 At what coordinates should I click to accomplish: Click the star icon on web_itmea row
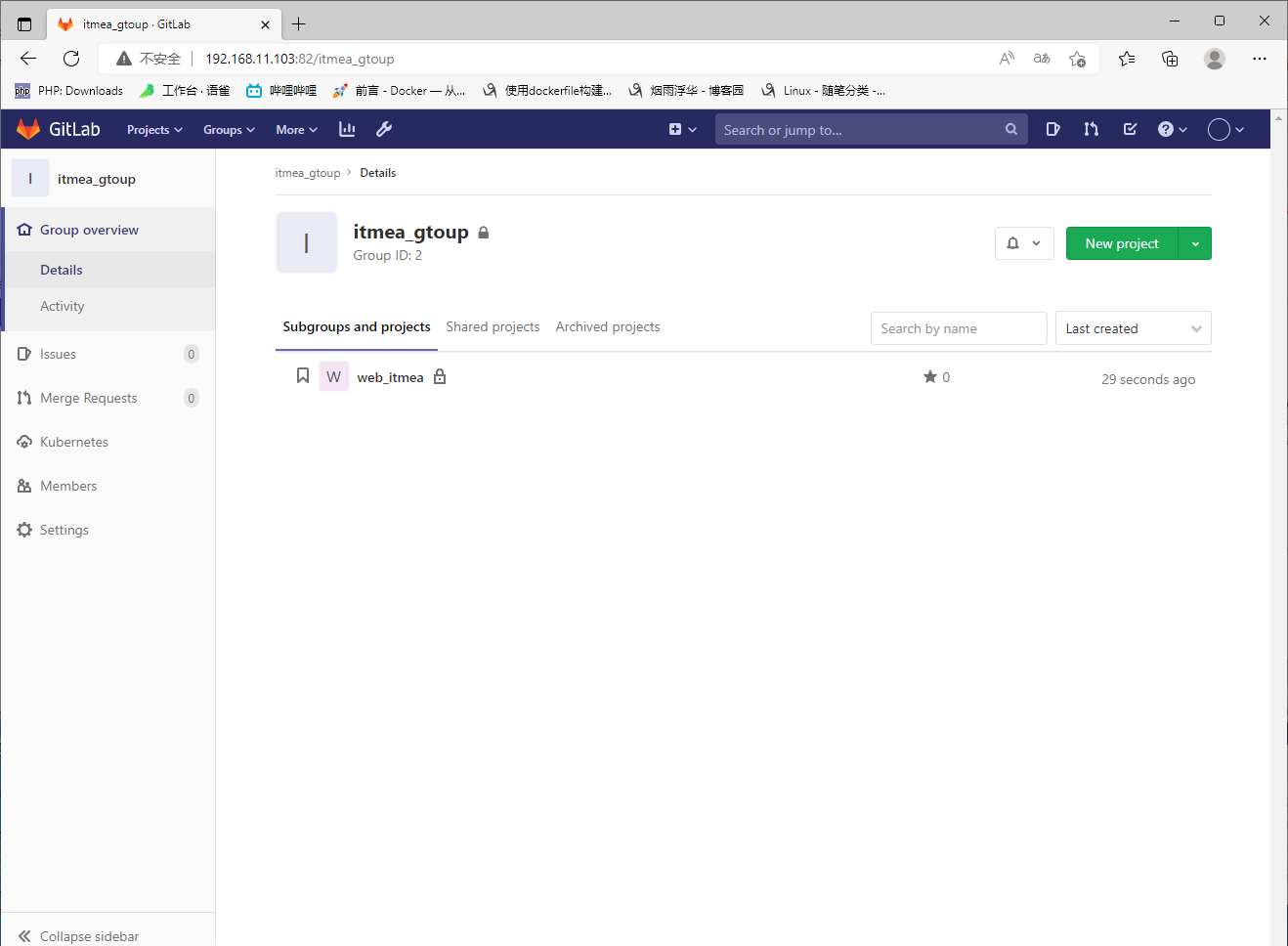tap(930, 376)
